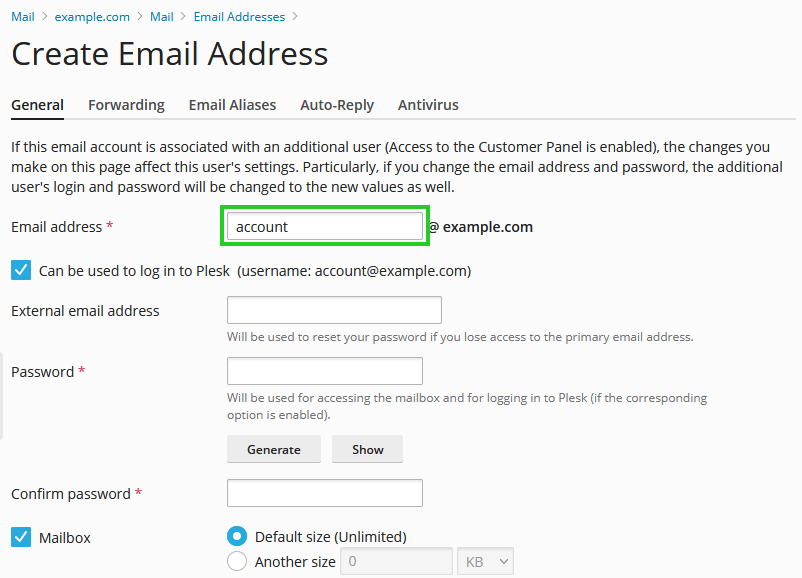Viewport: 802px width, 578px height.
Task: Toggle the Mailbox checkbox
Action: 20,537
